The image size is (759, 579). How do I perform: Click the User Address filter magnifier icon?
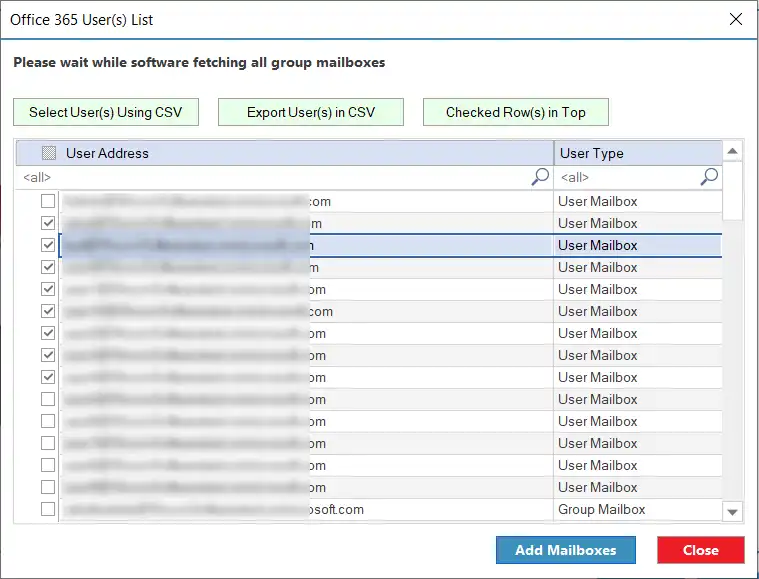coord(540,177)
